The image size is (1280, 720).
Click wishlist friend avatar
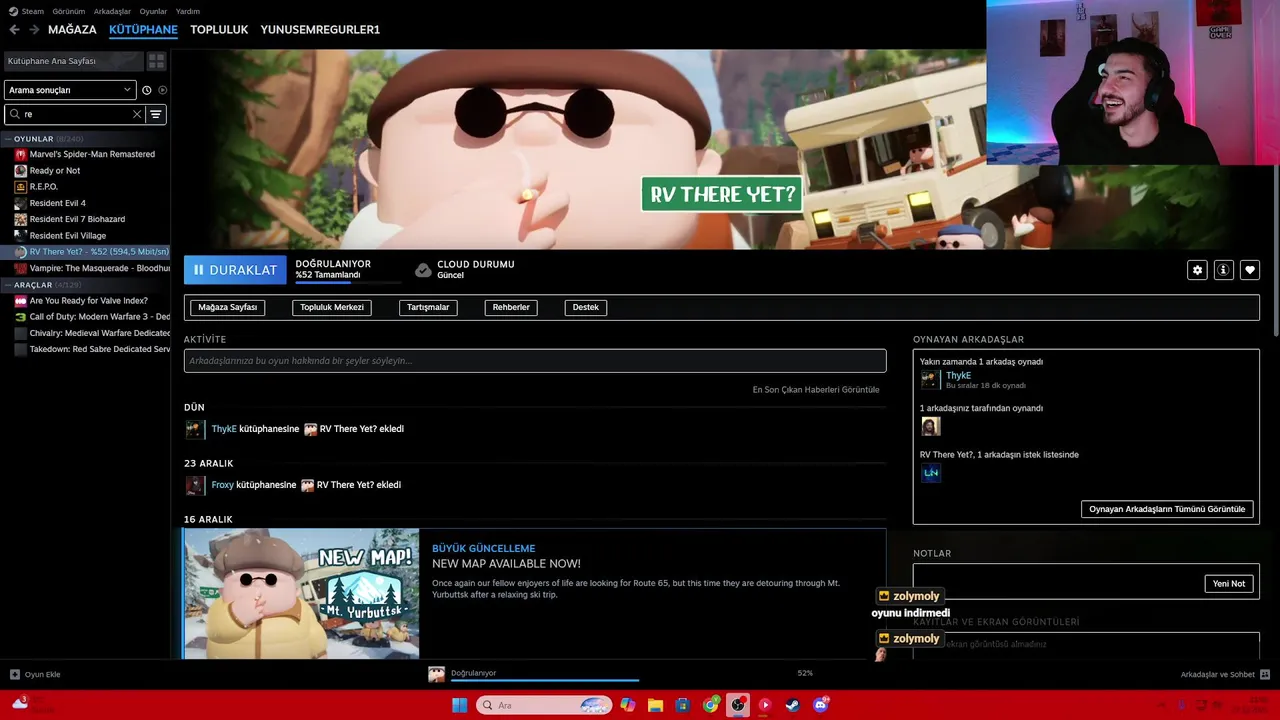[x=930, y=473]
